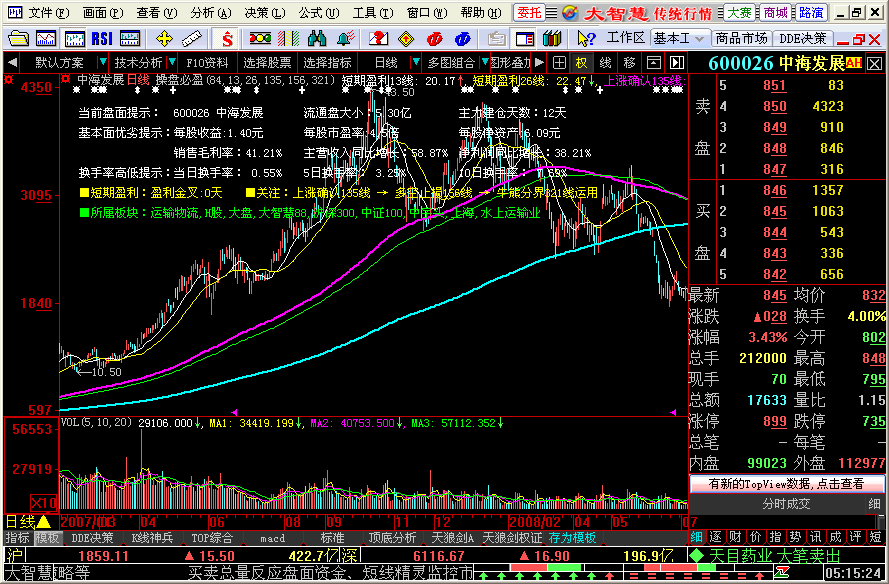Click the 路演 button
Screen dimensions: 889x584
tap(812, 12)
